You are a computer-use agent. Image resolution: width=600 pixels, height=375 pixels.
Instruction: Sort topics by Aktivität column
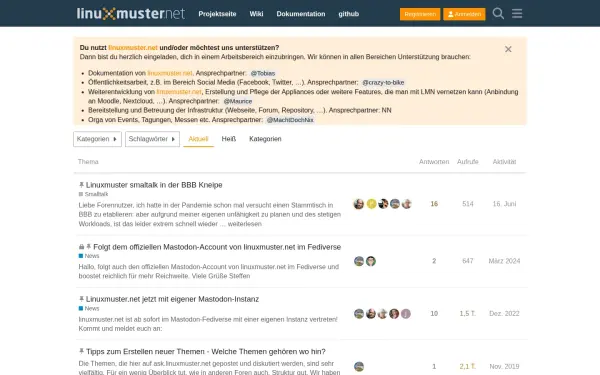point(504,162)
